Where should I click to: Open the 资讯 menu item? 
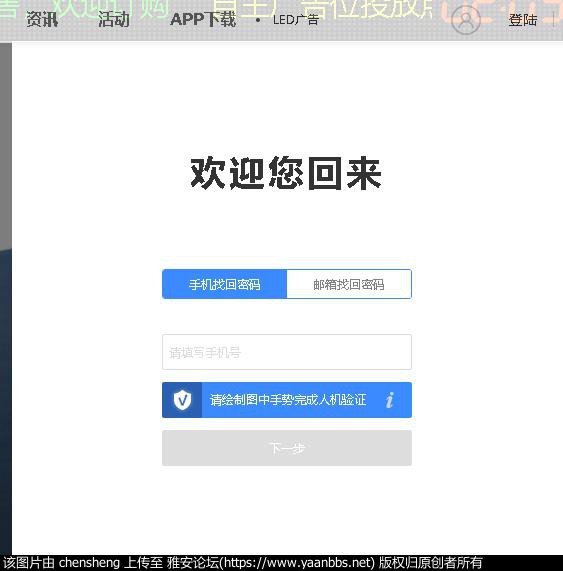coord(42,20)
